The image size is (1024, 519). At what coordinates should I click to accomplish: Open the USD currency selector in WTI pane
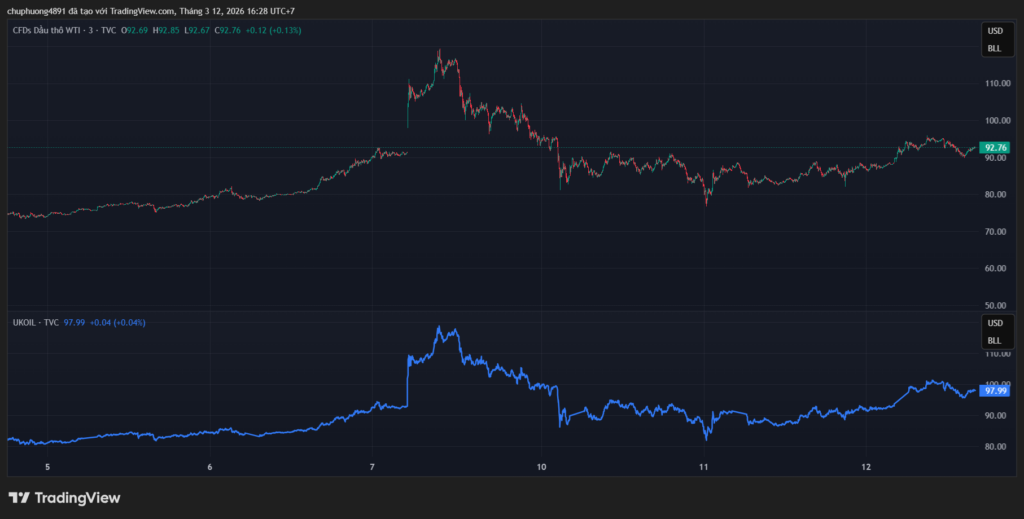(x=994, y=32)
